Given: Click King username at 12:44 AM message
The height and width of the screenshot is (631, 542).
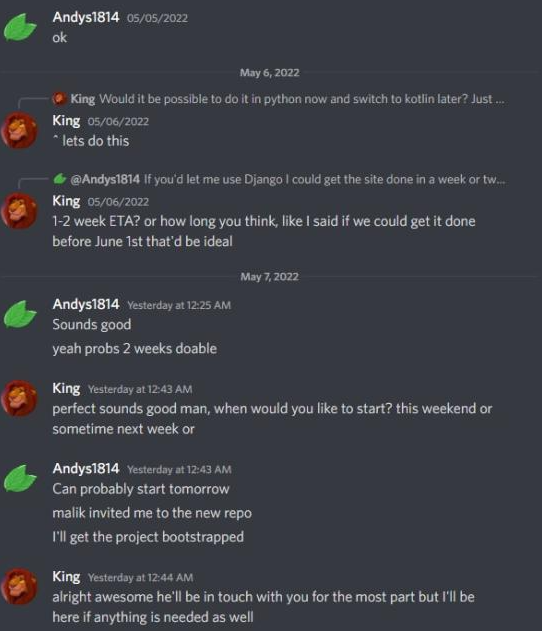Looking at the screenshot, I should pos(66,577).
